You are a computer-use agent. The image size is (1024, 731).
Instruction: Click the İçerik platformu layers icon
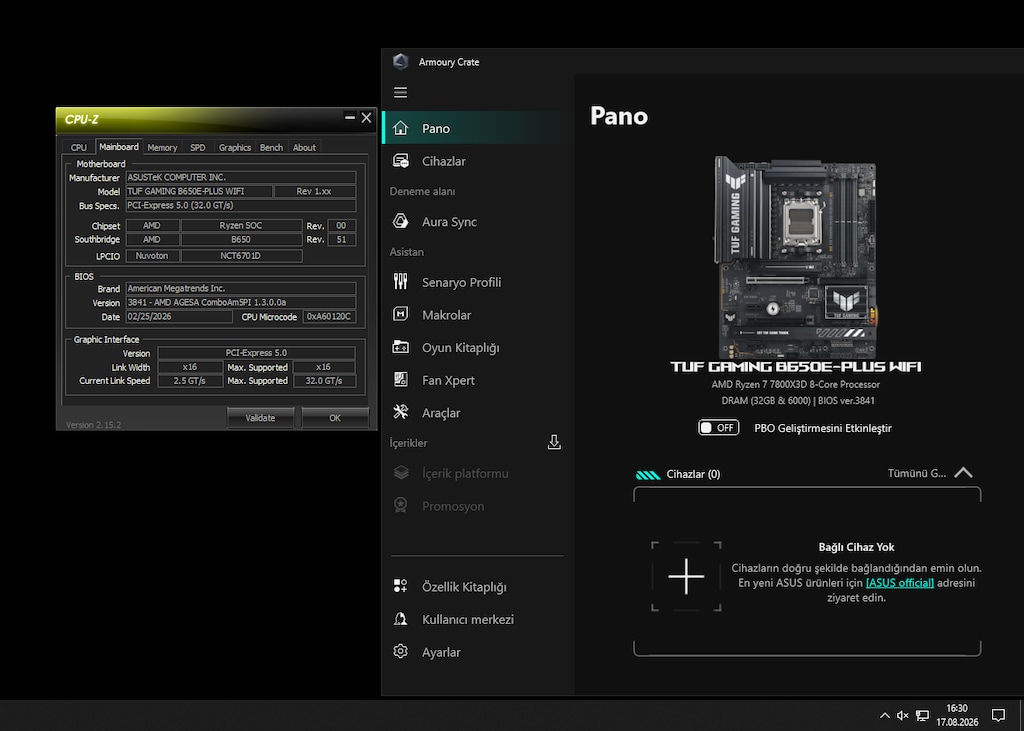(401, 472)
